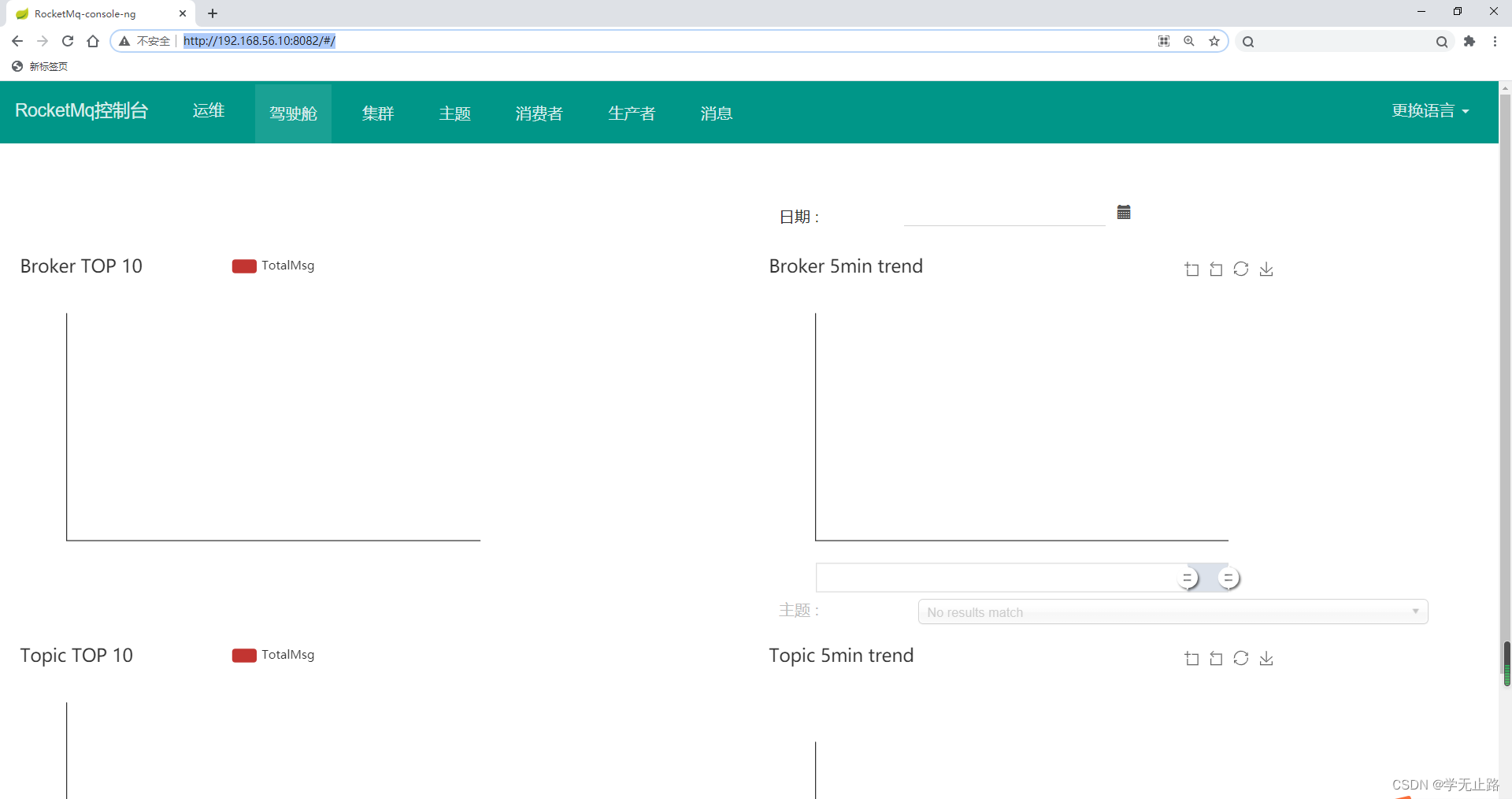Click the QR code icon in address bar
1512x799 pixels.
point(1164,41)
